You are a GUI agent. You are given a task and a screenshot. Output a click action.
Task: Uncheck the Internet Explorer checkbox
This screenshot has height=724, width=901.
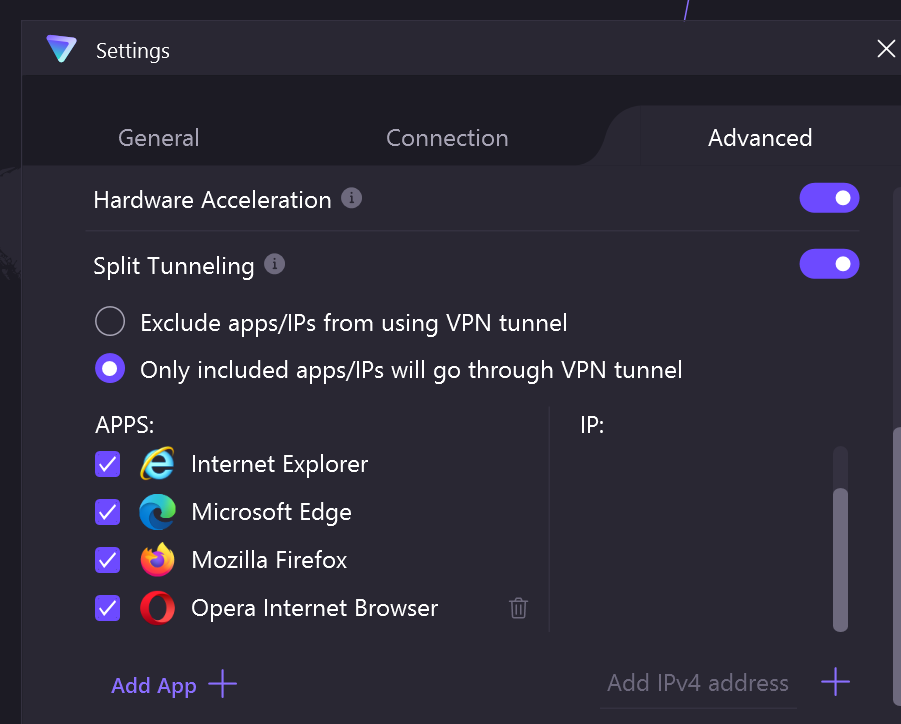(x=108, y=464)
